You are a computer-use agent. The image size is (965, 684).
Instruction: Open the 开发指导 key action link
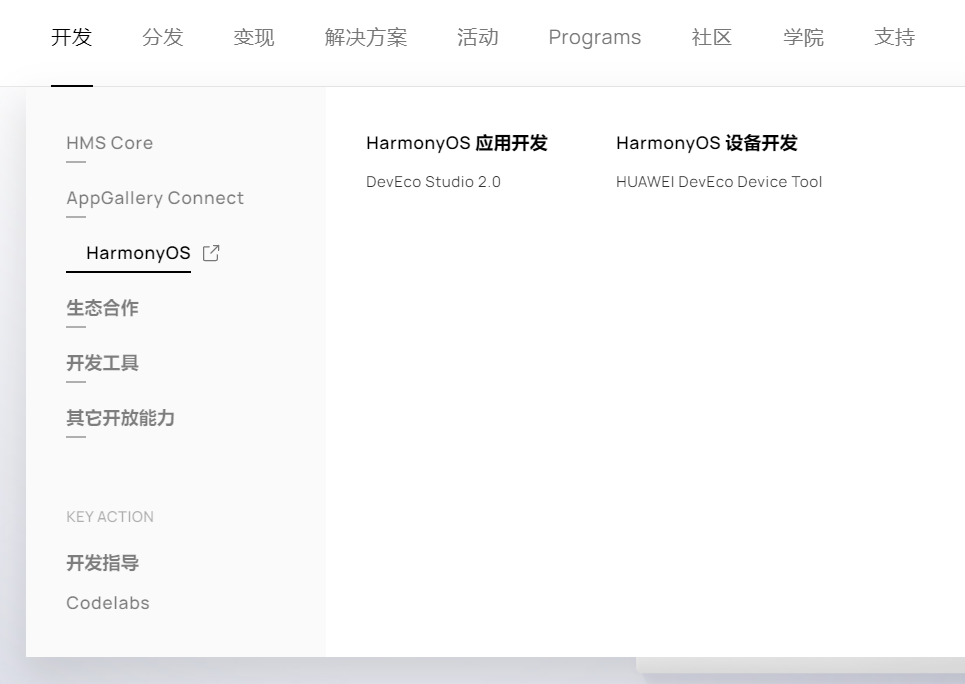tap(102, 563)
